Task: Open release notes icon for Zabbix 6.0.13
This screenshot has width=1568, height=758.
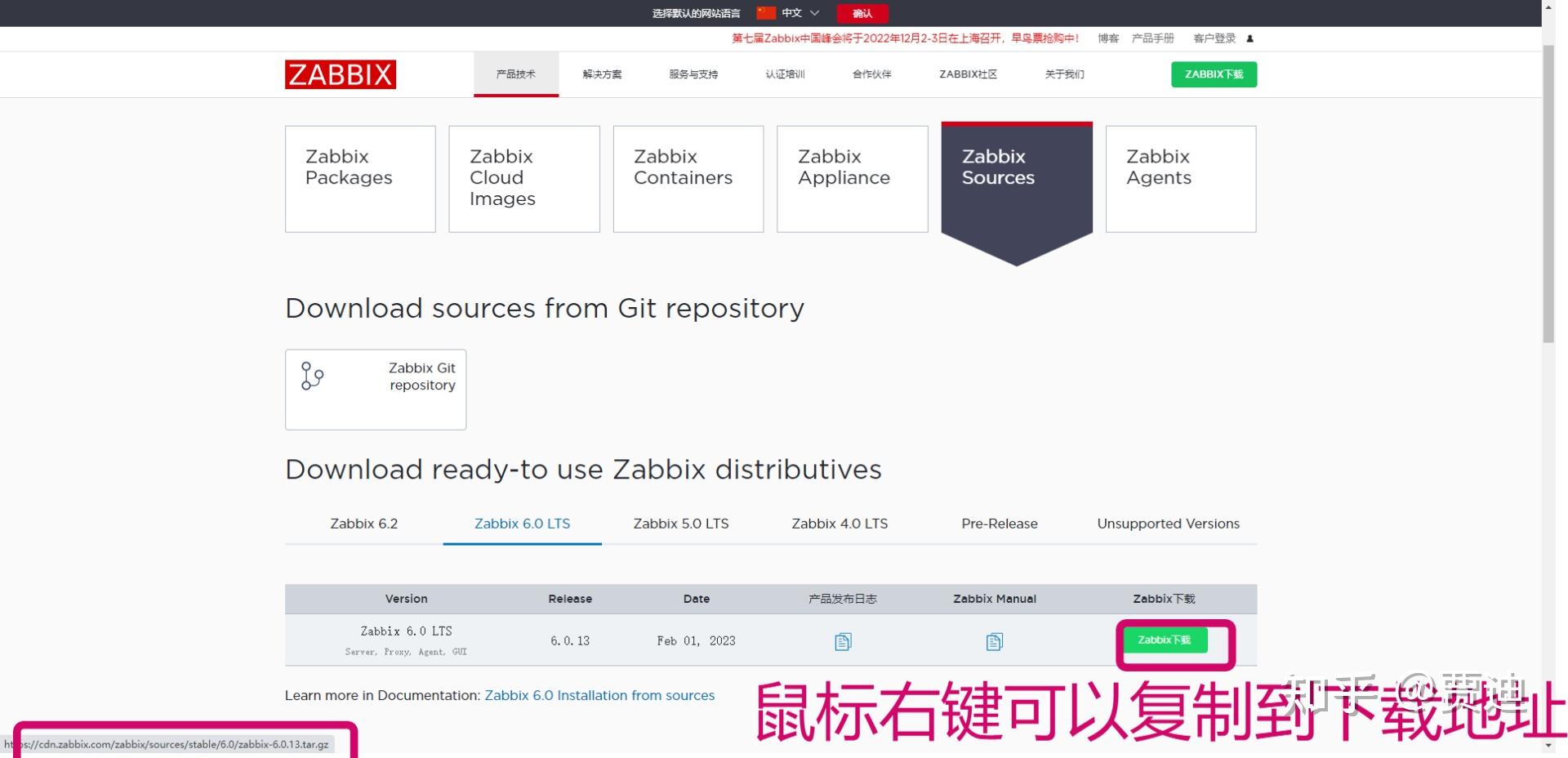Action: point(841,640)
